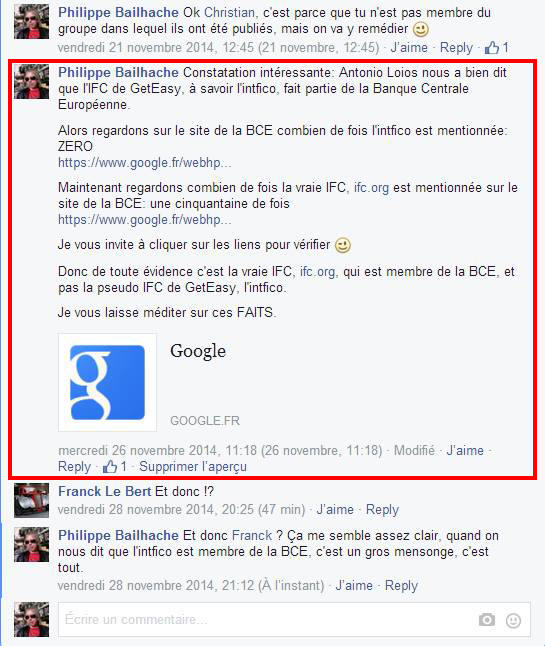Open Franck Le Bert profile name link
This screenshot has height=646, width=545.
click(105, 491)
